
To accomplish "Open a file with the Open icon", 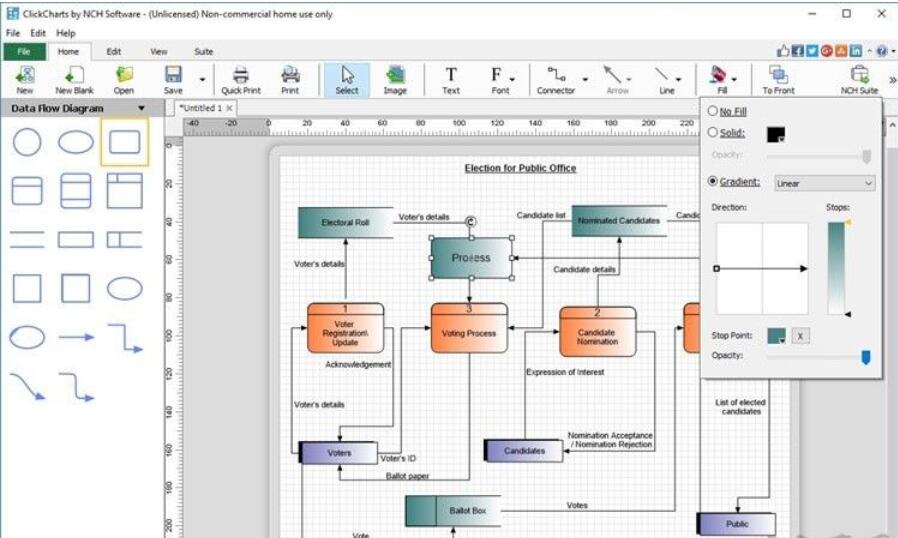I will 123,80.
